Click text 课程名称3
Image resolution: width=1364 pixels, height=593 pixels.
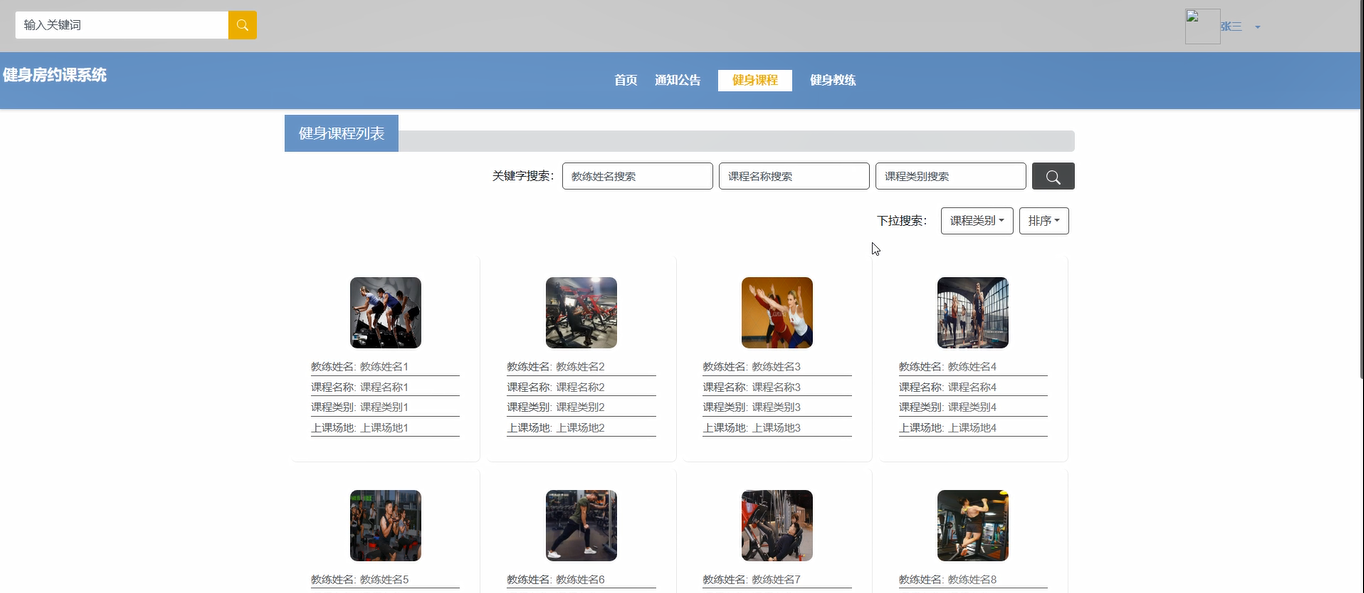[776, 387]
